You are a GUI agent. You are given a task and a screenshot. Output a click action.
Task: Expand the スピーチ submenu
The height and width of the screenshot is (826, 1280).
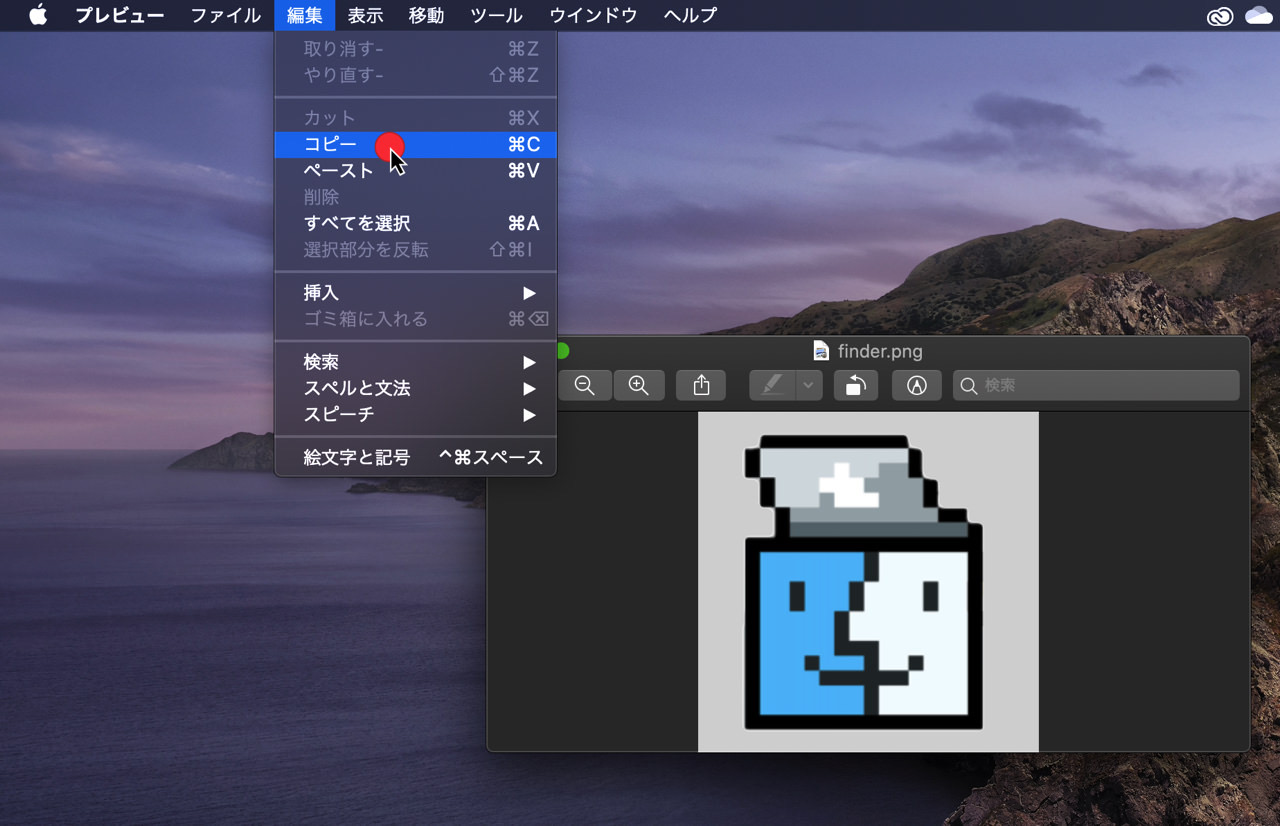[416, 414]
